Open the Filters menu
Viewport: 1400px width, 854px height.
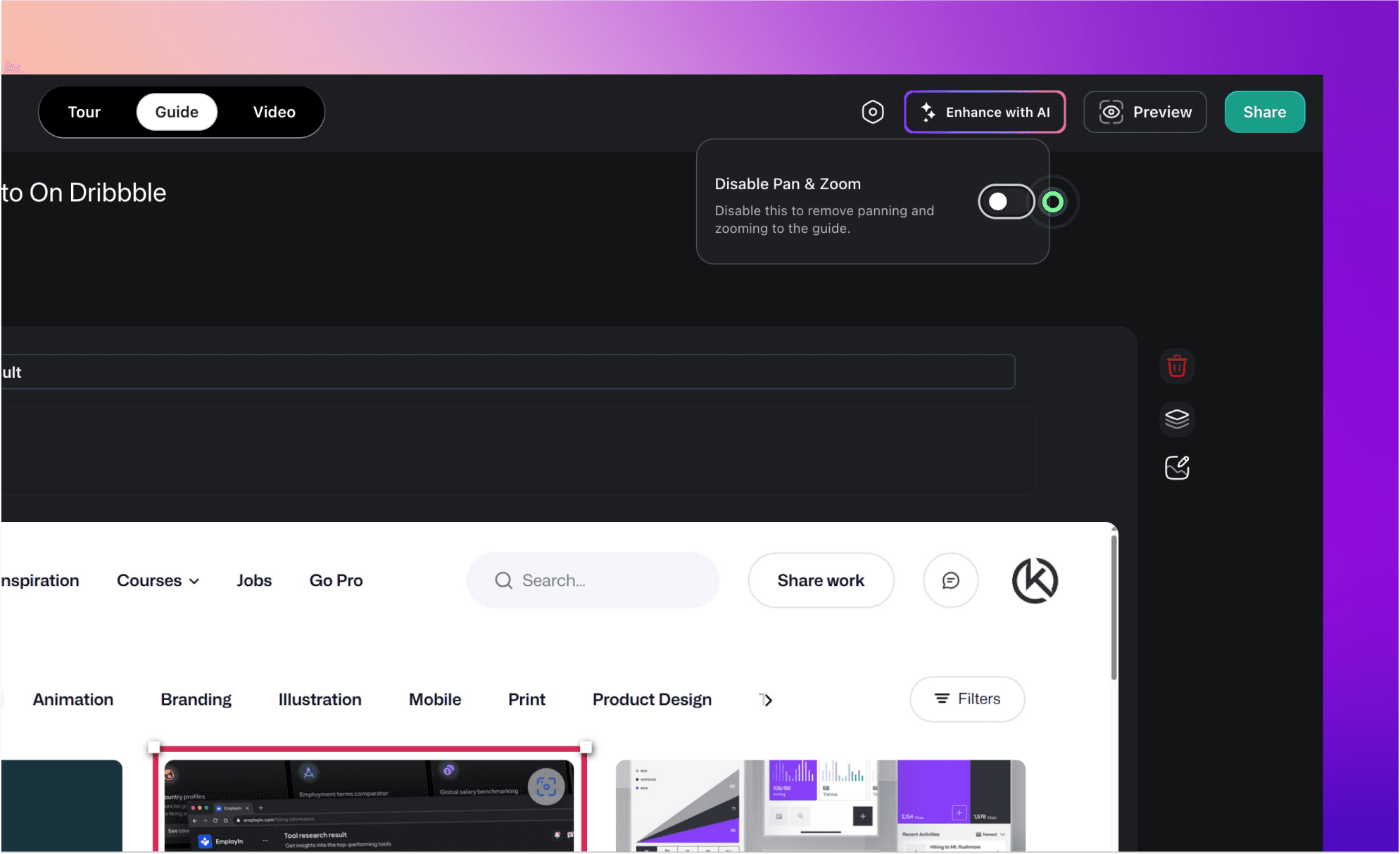click(x=967, y=699)
